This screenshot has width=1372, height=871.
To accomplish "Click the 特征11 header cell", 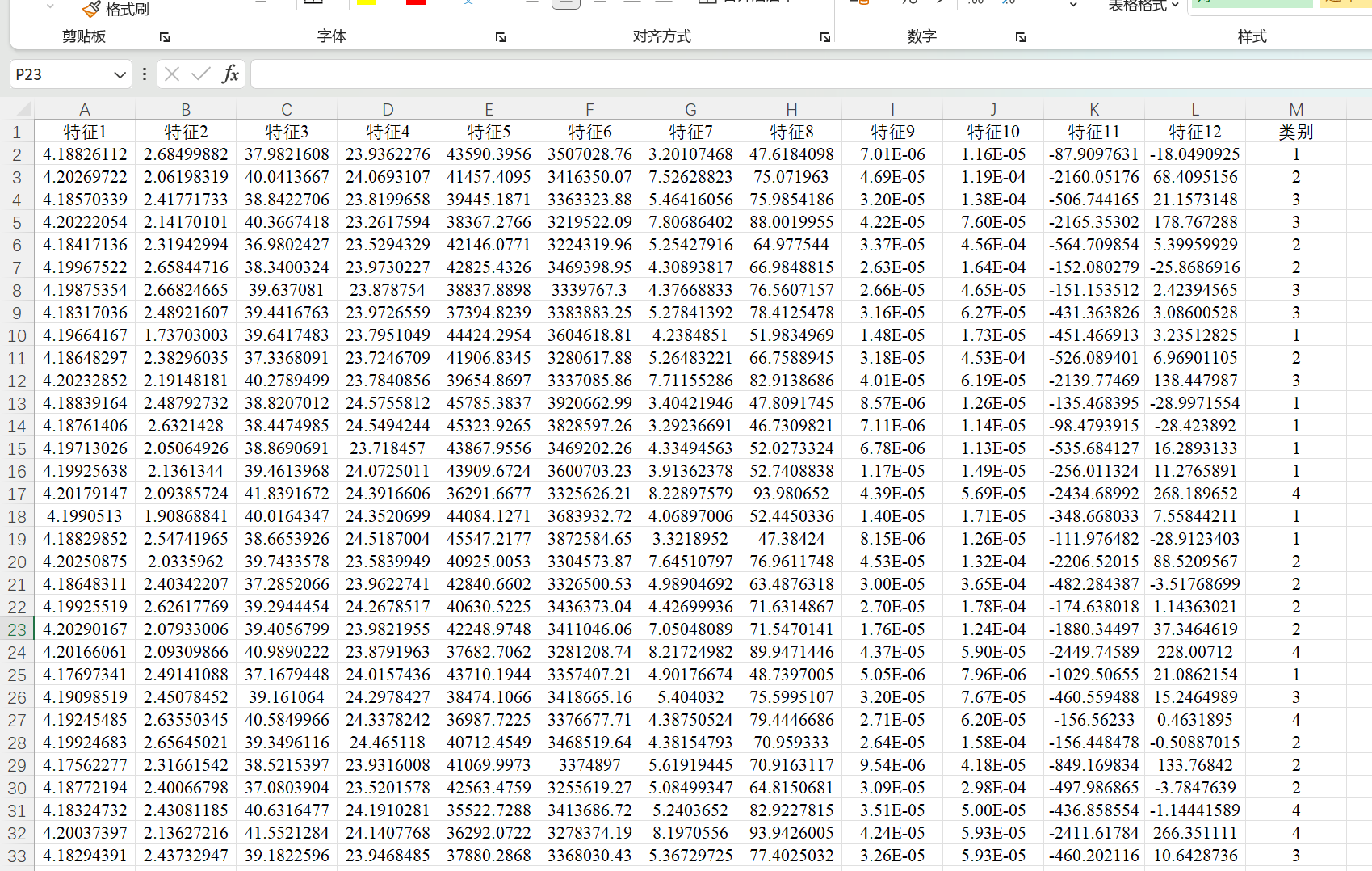I will pos(1094,132).
